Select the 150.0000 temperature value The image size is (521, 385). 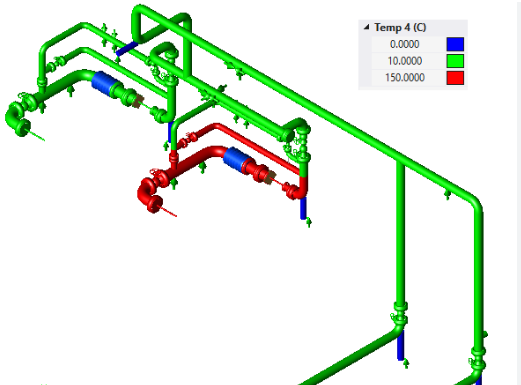pos(405,78)
